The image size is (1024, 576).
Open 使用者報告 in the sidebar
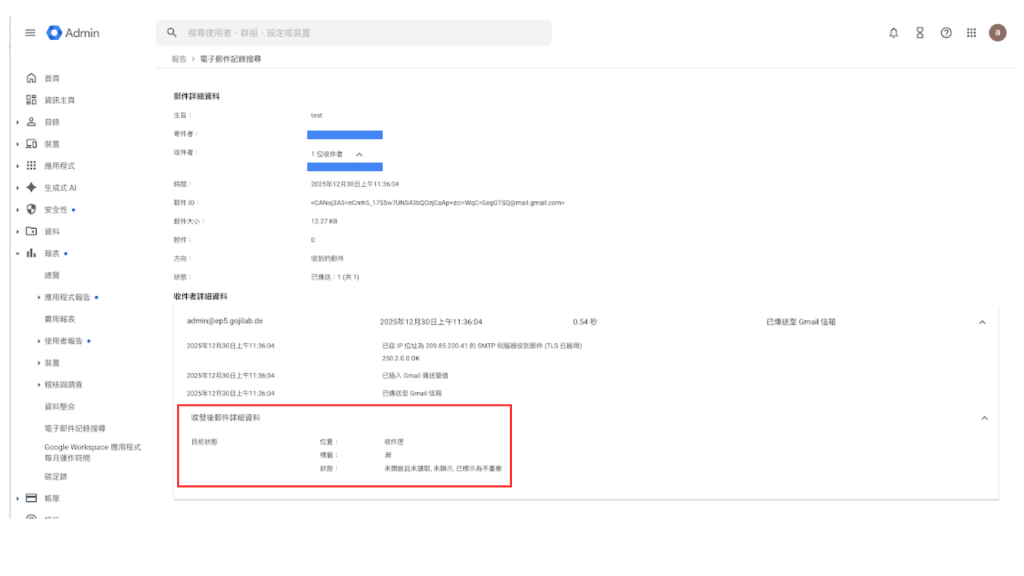coord(63,341)
